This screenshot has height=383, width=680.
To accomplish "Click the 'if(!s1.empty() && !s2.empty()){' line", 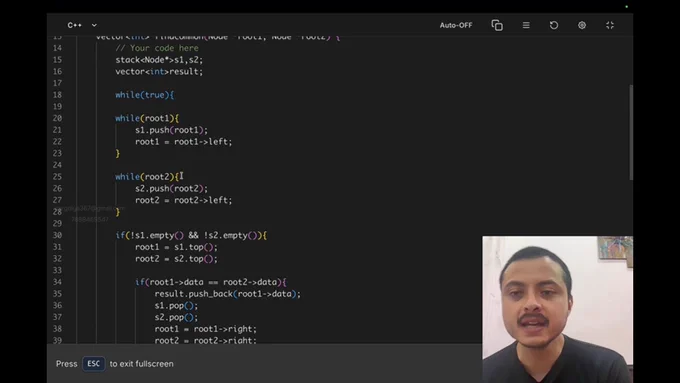I will point(191,235).
